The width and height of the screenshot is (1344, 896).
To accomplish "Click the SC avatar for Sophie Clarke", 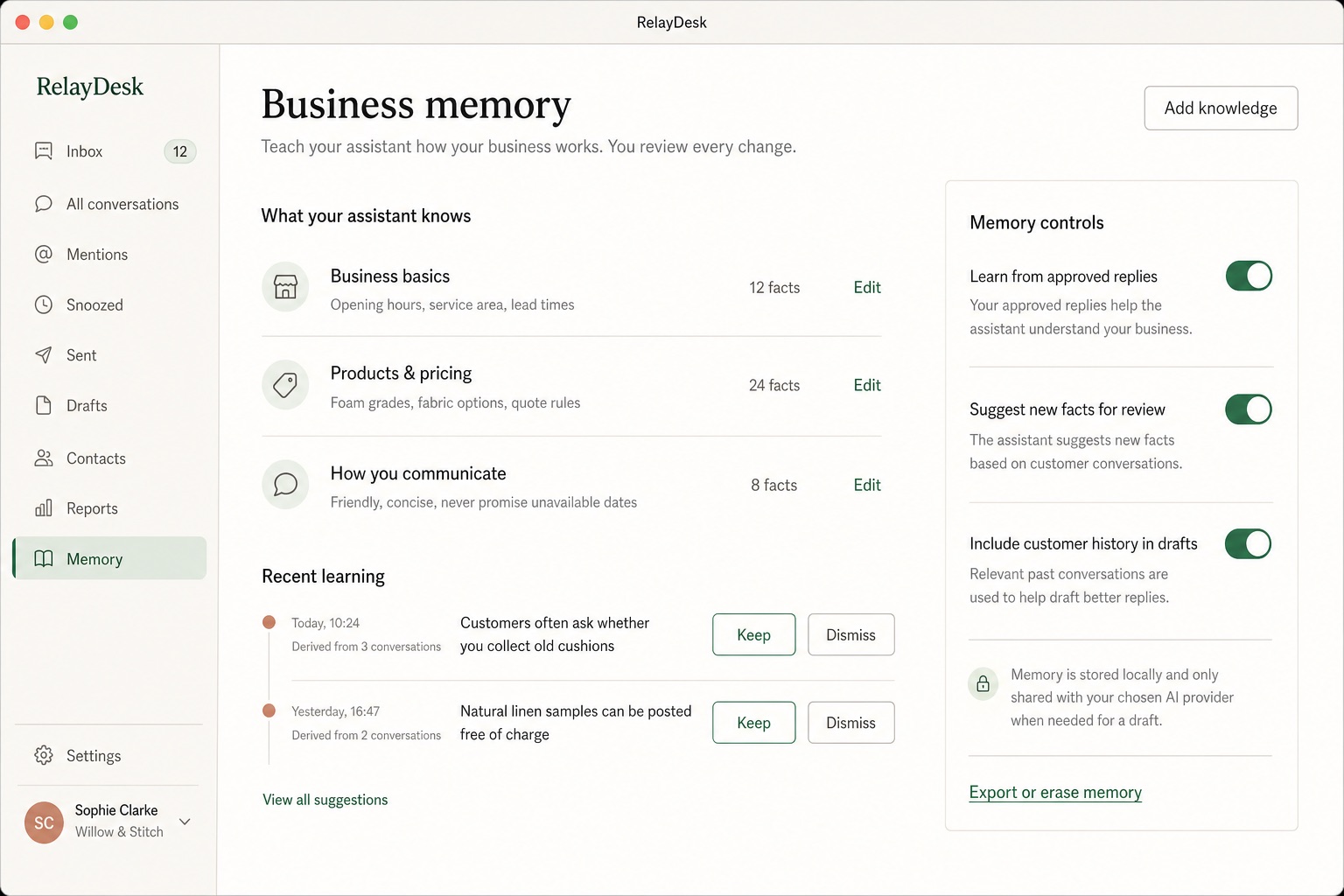I will click(x=44, y=822).
